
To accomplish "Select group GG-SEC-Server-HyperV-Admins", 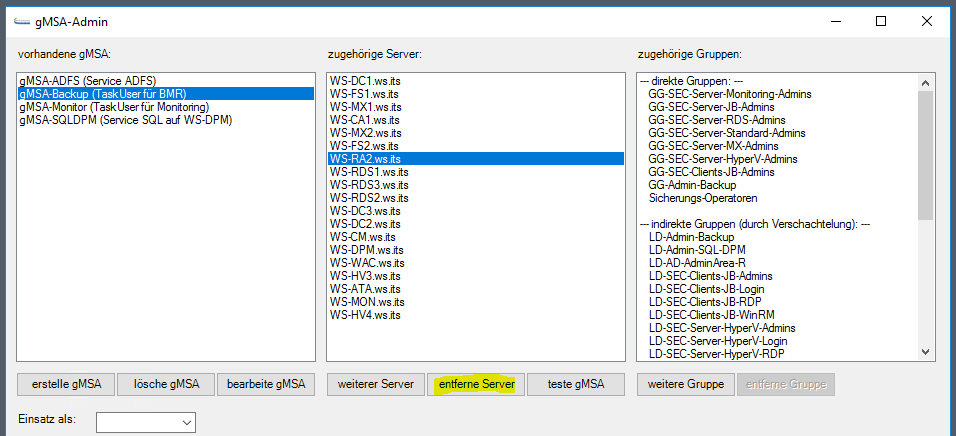I will click(722, 159).
